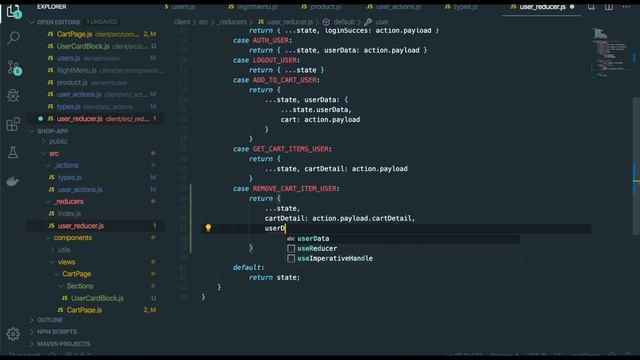Image resolution: width=640 pixels, height=360 pixels.
Task: Accept the userData autocomplete suggestion
Action: 402,238
